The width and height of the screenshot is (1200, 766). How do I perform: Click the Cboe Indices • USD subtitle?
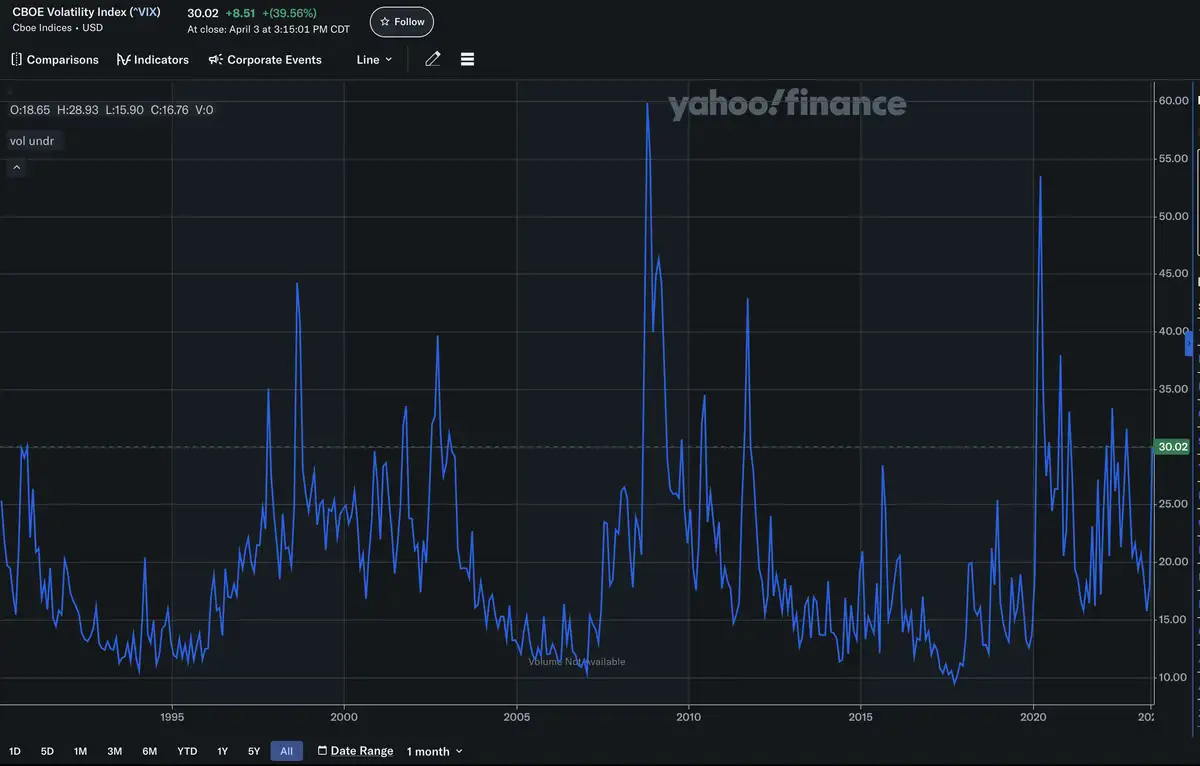pos(57,28)
